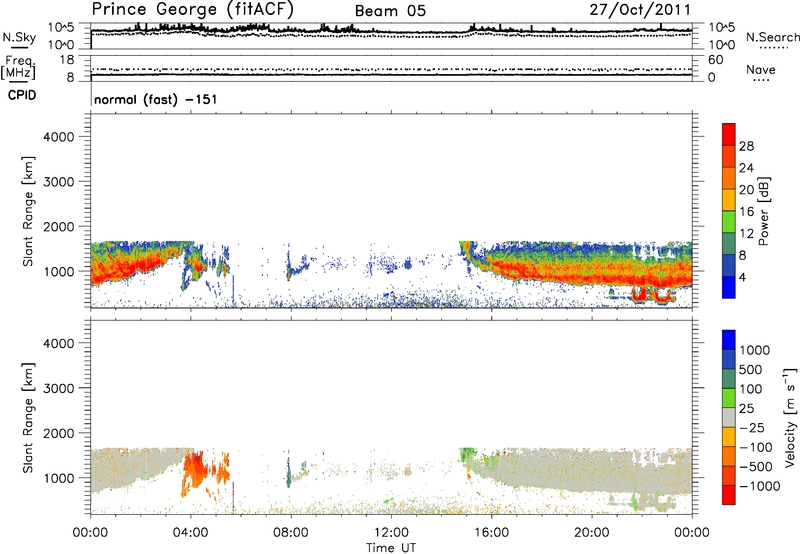Click the "12:00" time tick label
Viewport: 800px width, 554px height.
391,533
